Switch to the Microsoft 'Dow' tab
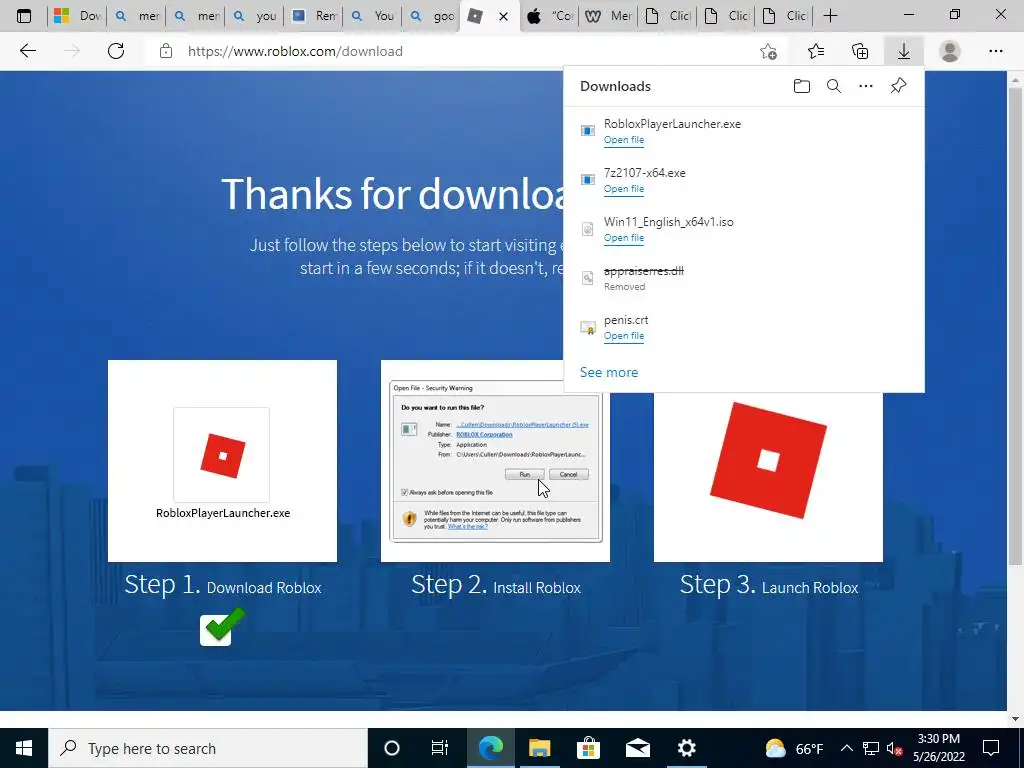Viewport: 1024px width, 768px height. coord(77,16)
